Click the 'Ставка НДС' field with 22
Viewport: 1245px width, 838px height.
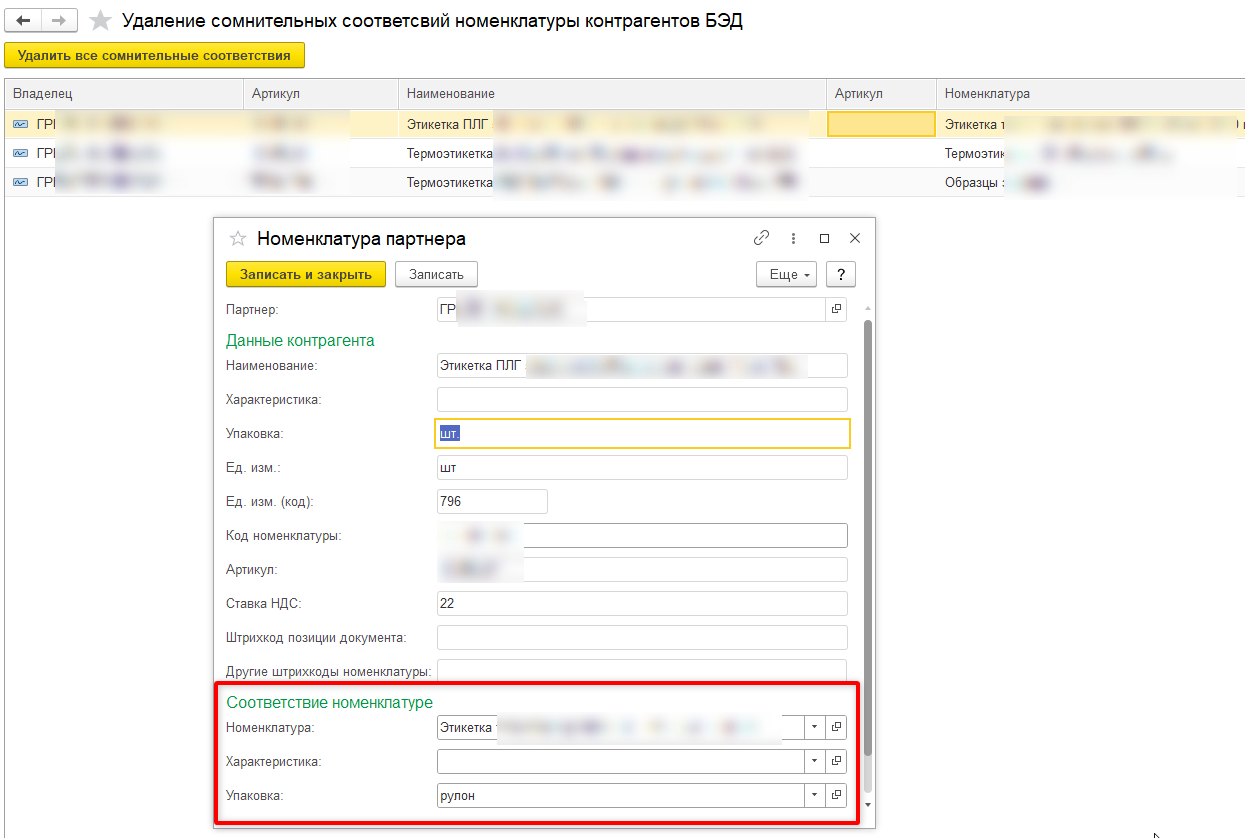642,603
